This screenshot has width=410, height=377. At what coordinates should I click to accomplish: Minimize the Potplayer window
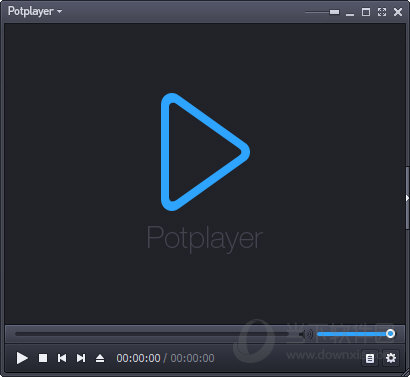350,14
